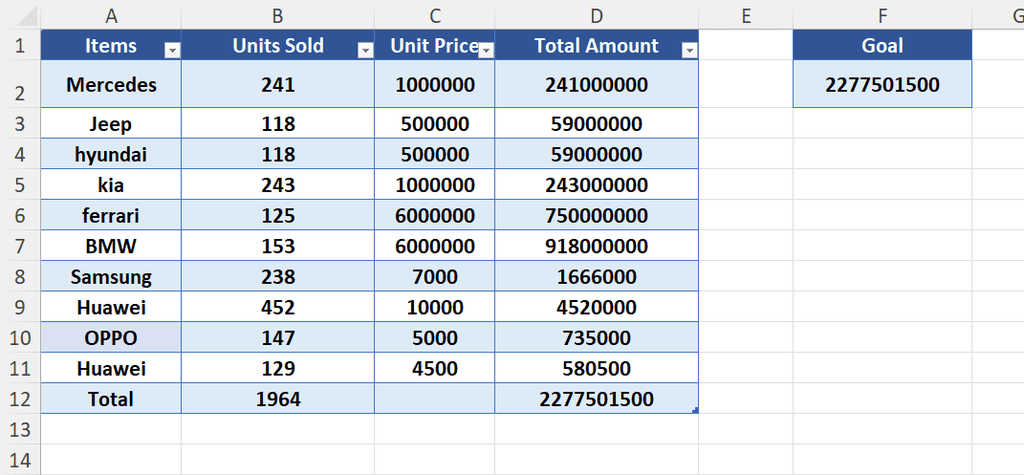Select total amount 735000
The image size is (1024, 475).
pyautogui.click(x=596, y=338)
